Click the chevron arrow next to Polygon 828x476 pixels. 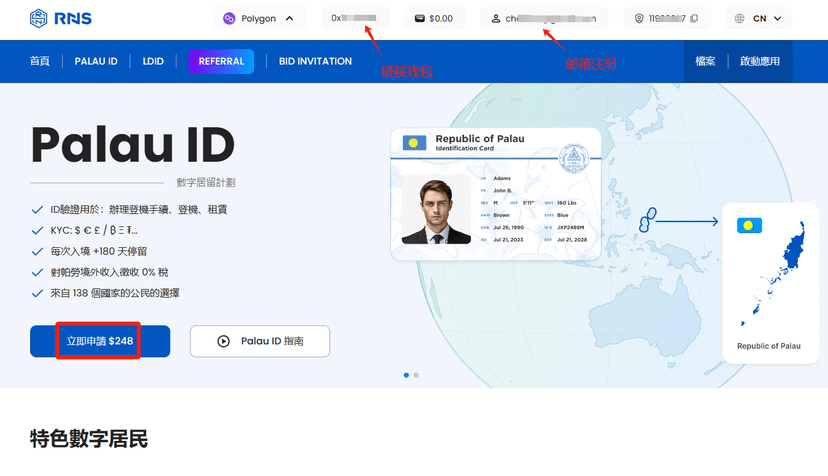point(289,18)
